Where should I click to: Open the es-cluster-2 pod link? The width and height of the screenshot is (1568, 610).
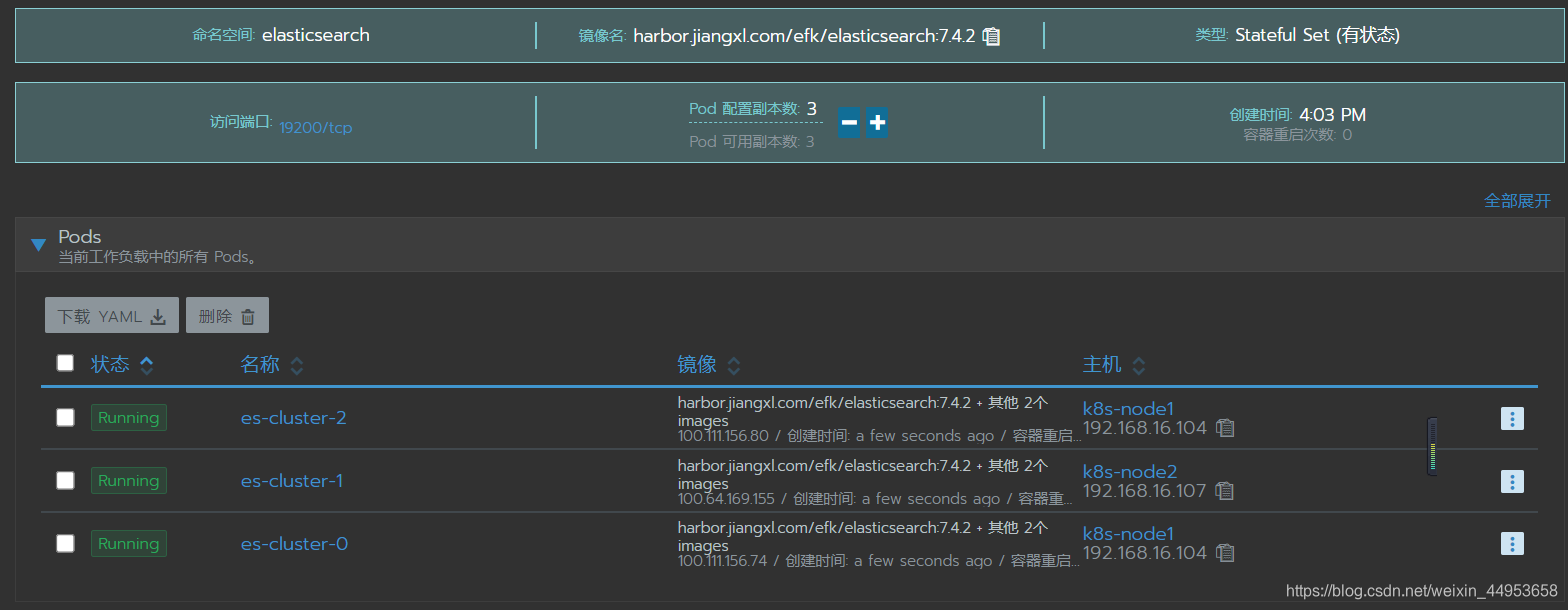click(x=294, y=418)
